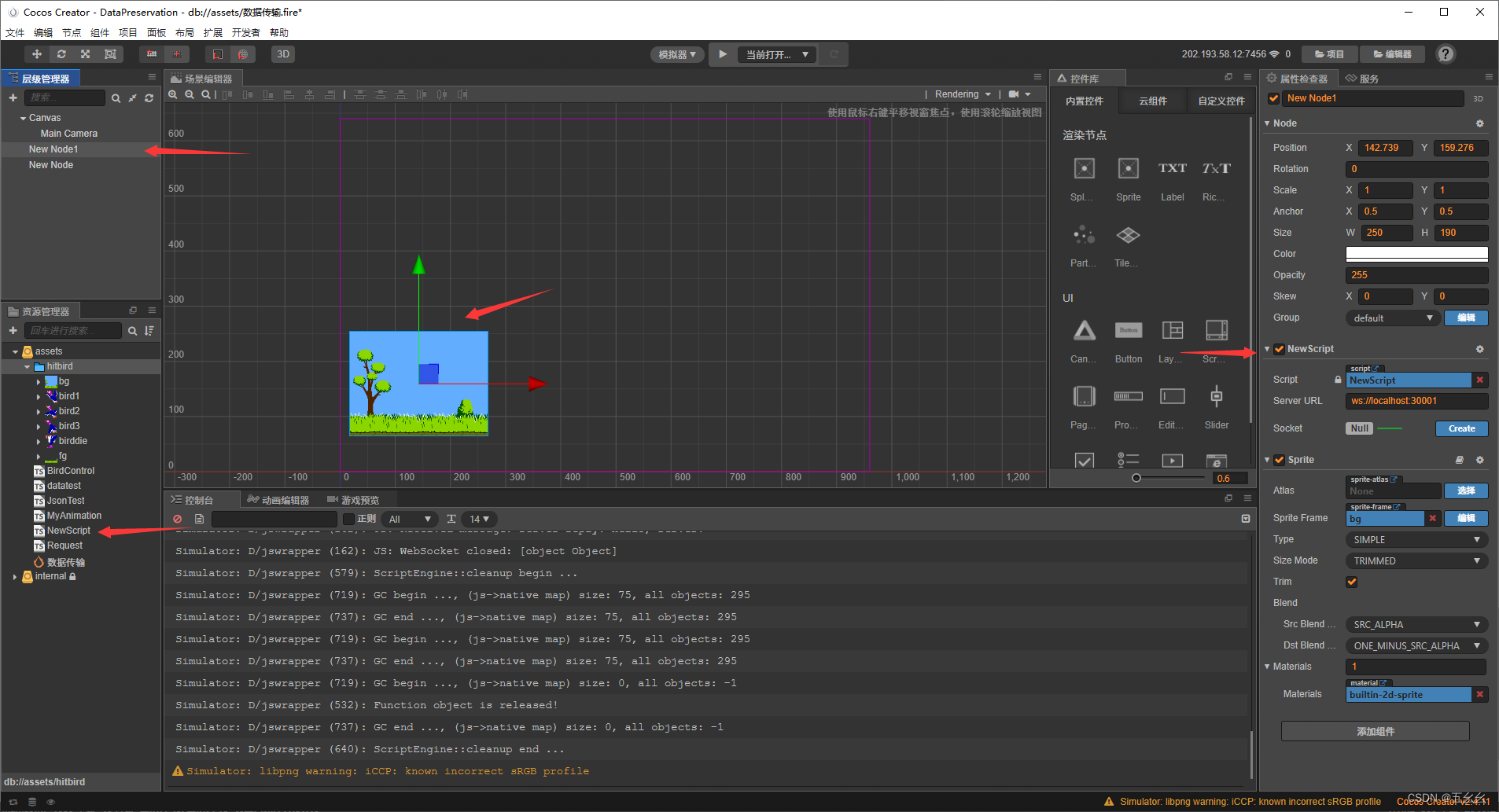
Task: Select the Scale transform tool
Action: coord(85,53)
